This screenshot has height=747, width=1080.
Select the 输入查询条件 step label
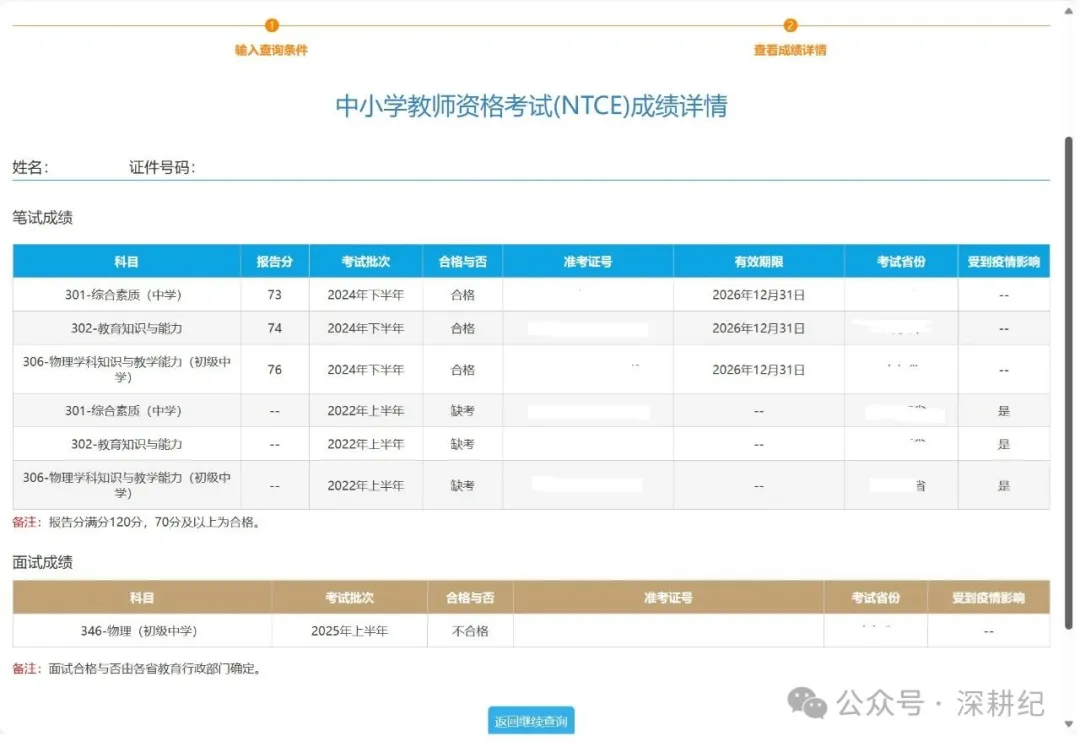point(271,50)
